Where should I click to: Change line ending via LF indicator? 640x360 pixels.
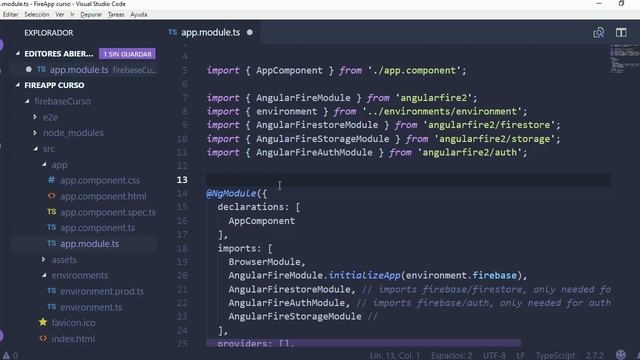[520, 356]
